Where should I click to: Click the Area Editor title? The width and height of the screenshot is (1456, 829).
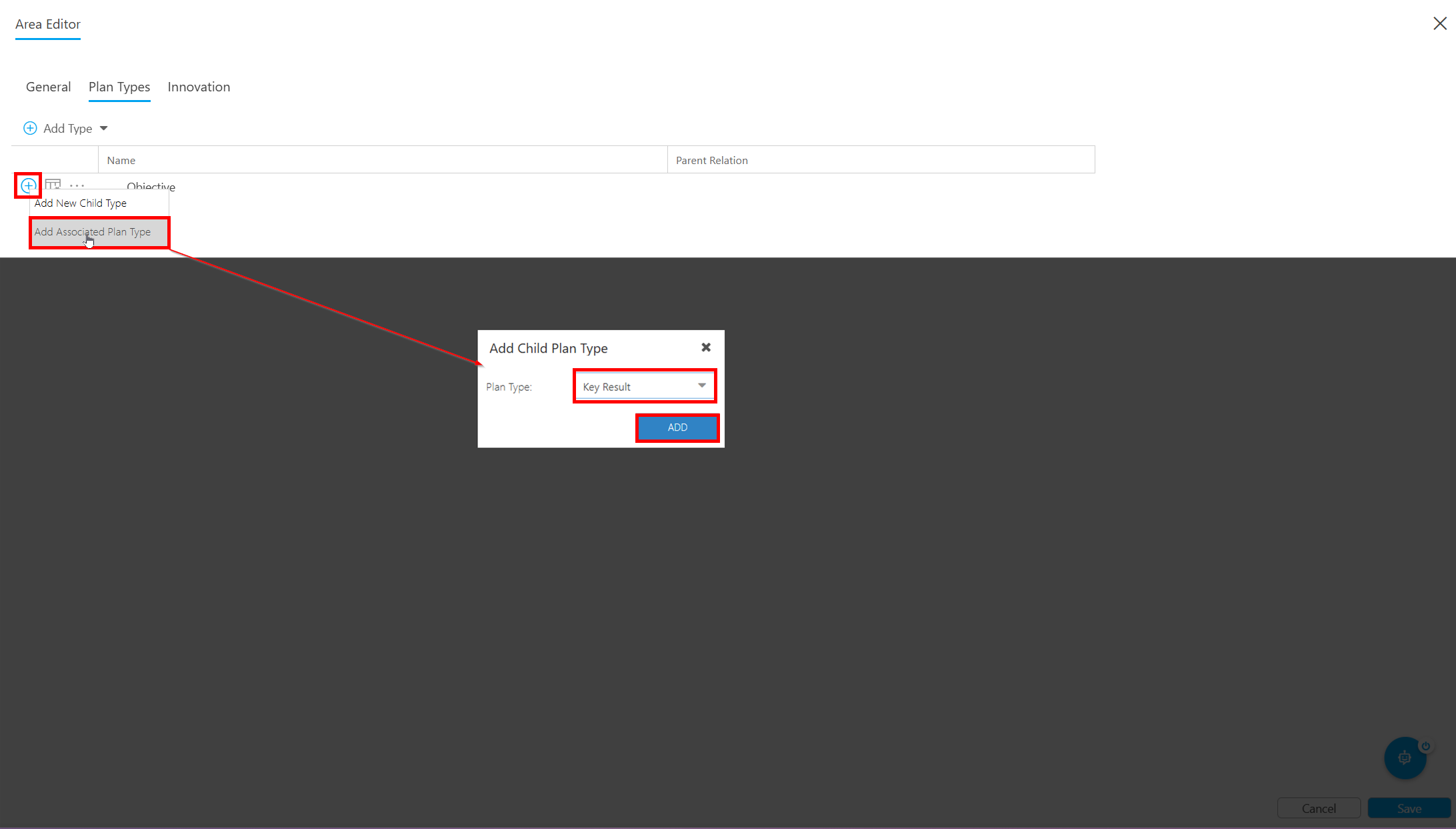[48, 24]
